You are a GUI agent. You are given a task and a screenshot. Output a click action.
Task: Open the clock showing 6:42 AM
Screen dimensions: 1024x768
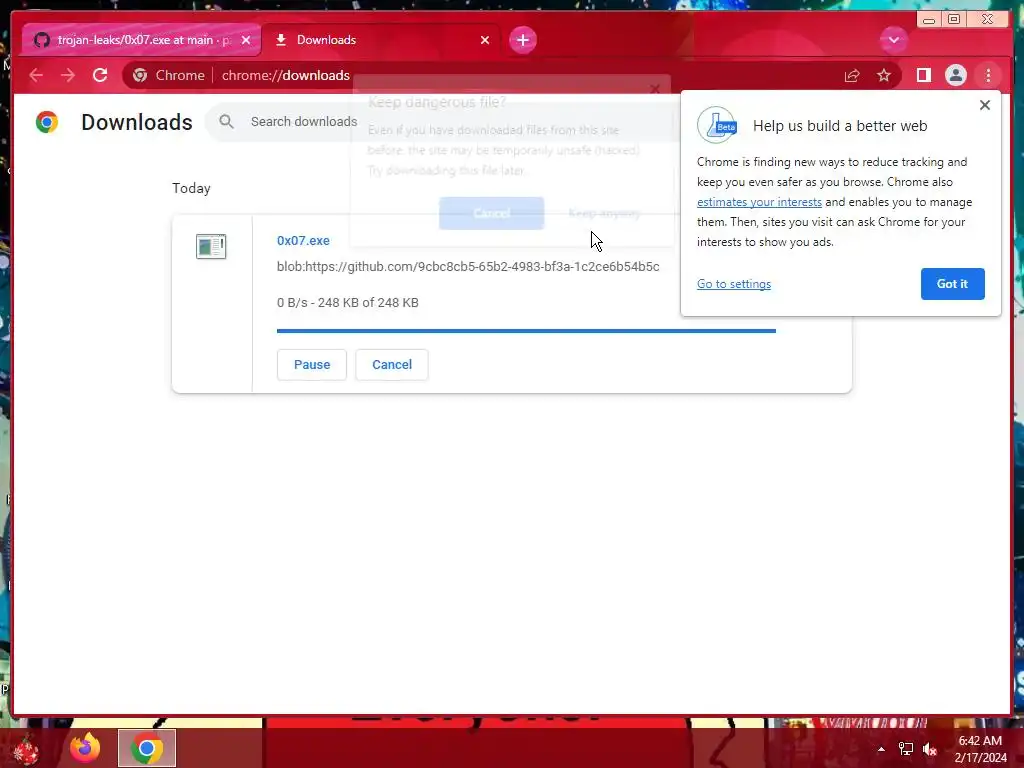coord(980,749)
